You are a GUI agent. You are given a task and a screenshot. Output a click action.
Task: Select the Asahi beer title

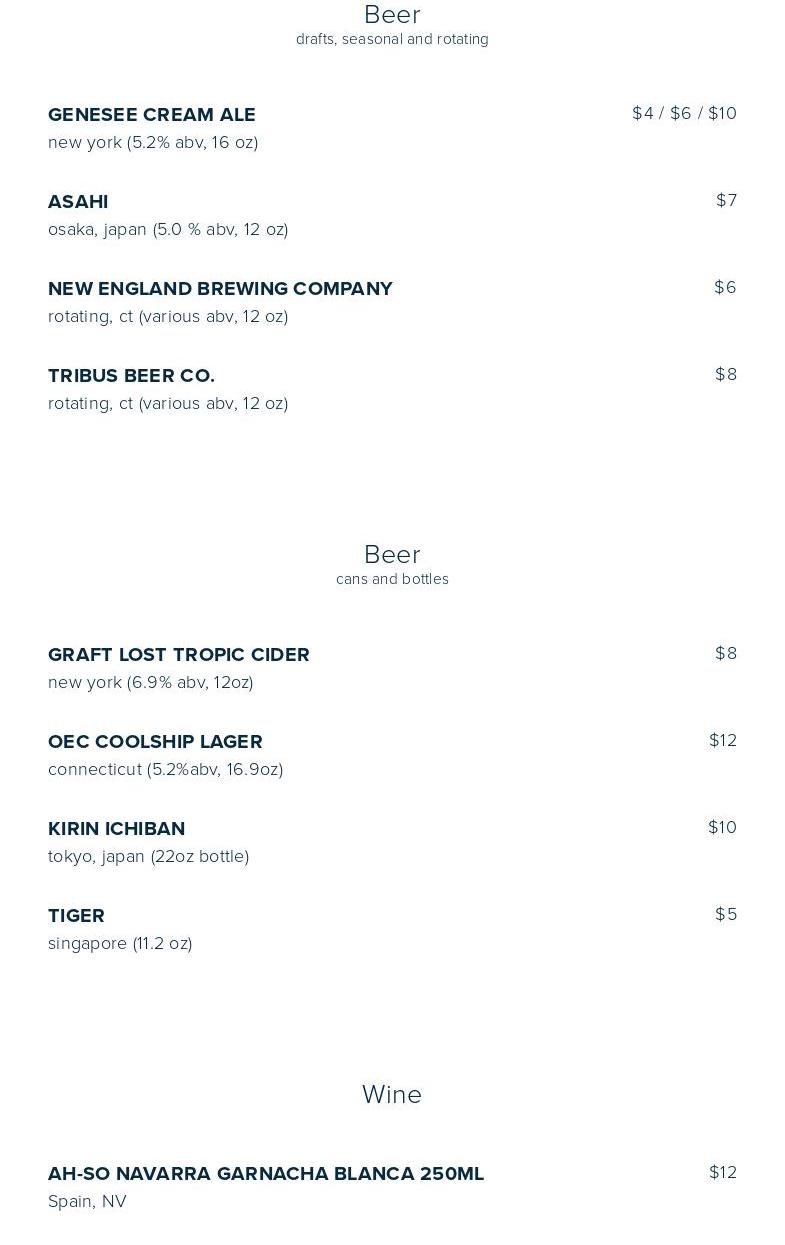pos(78,202)
